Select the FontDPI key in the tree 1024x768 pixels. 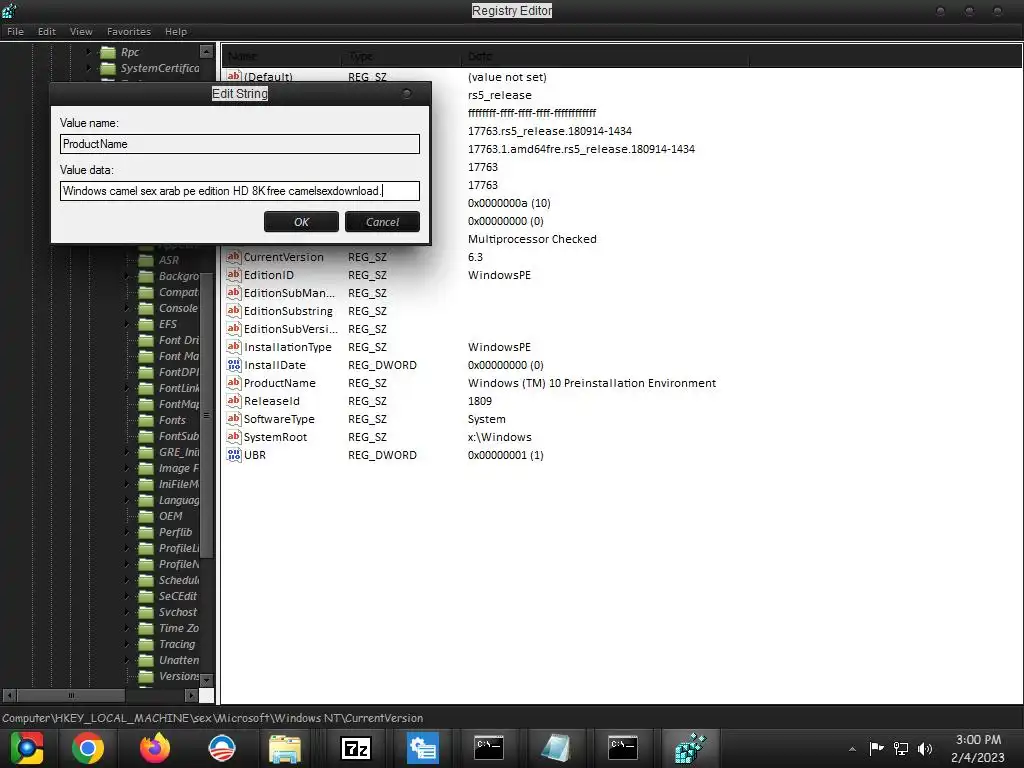(179, 372)
